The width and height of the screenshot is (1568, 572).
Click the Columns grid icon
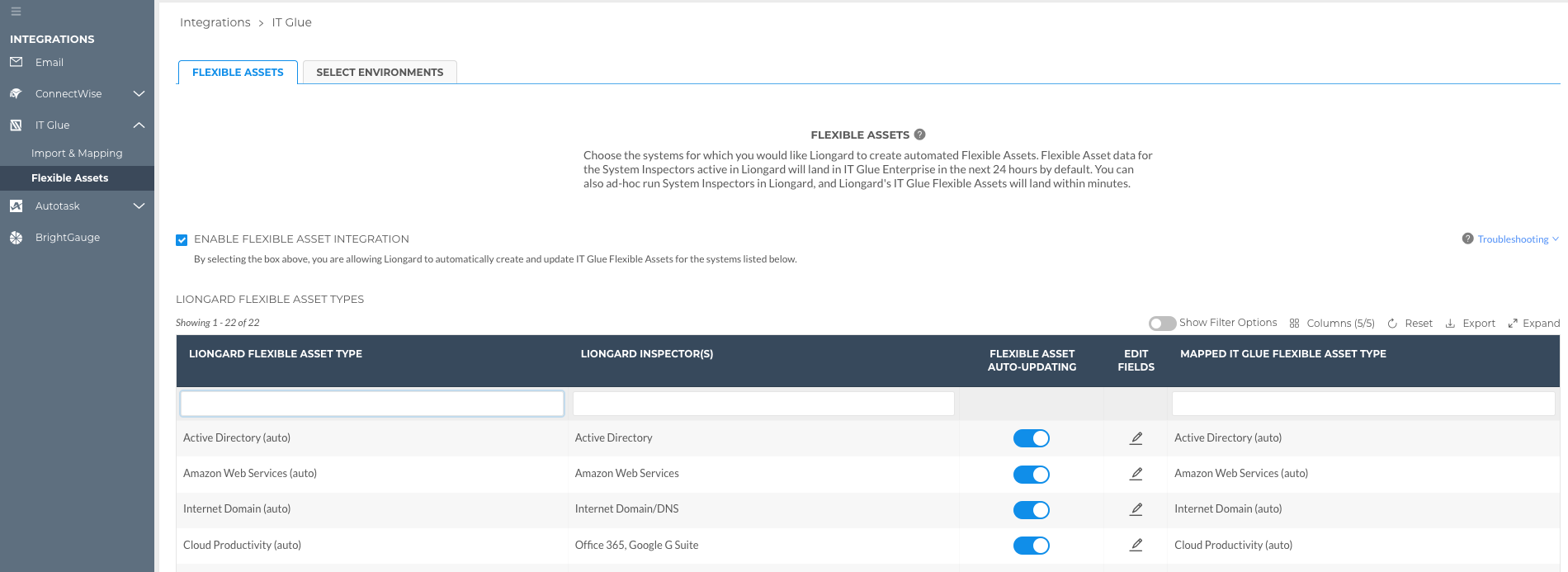point(1294,323)
